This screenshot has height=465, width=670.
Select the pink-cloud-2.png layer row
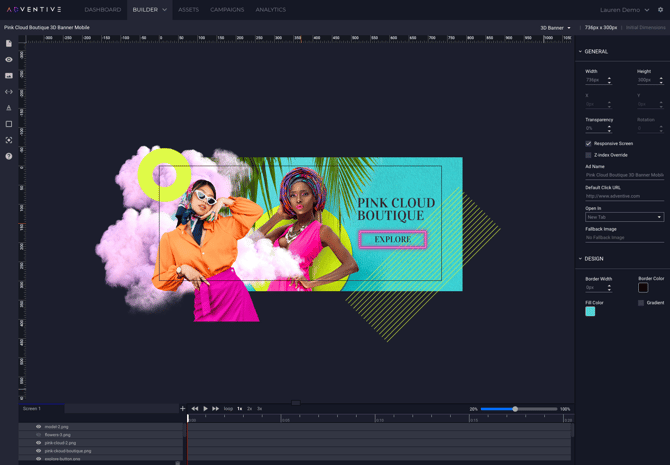(x=101, y=443)
